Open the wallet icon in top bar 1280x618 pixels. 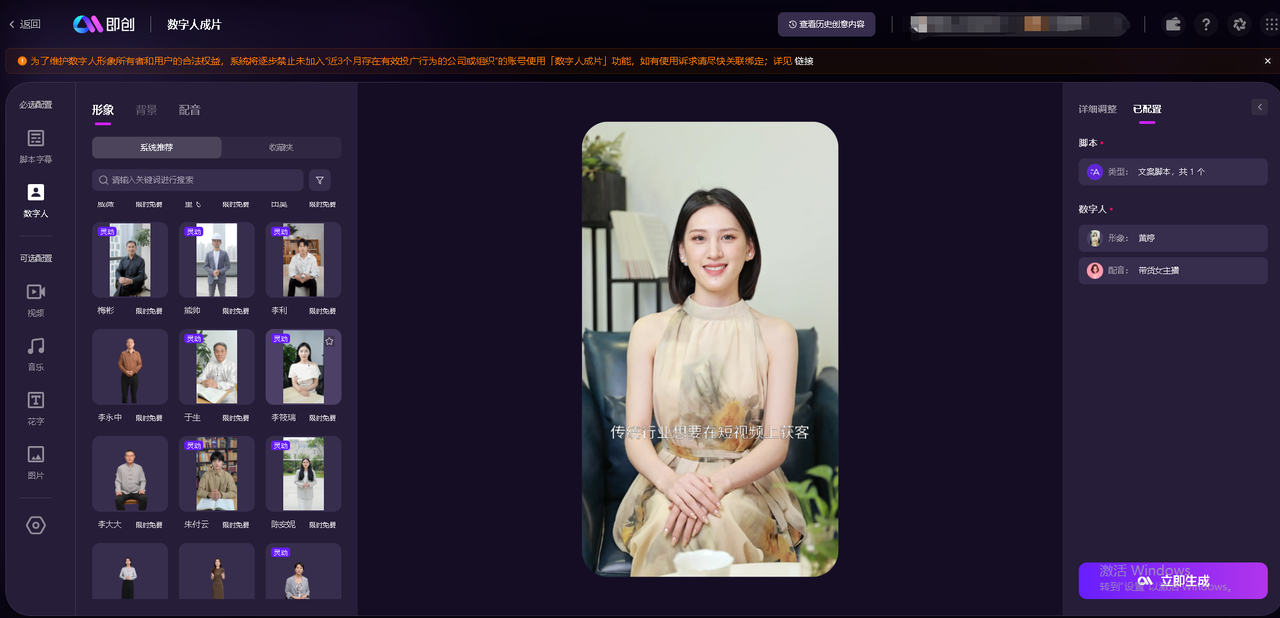click(1173, 25)
